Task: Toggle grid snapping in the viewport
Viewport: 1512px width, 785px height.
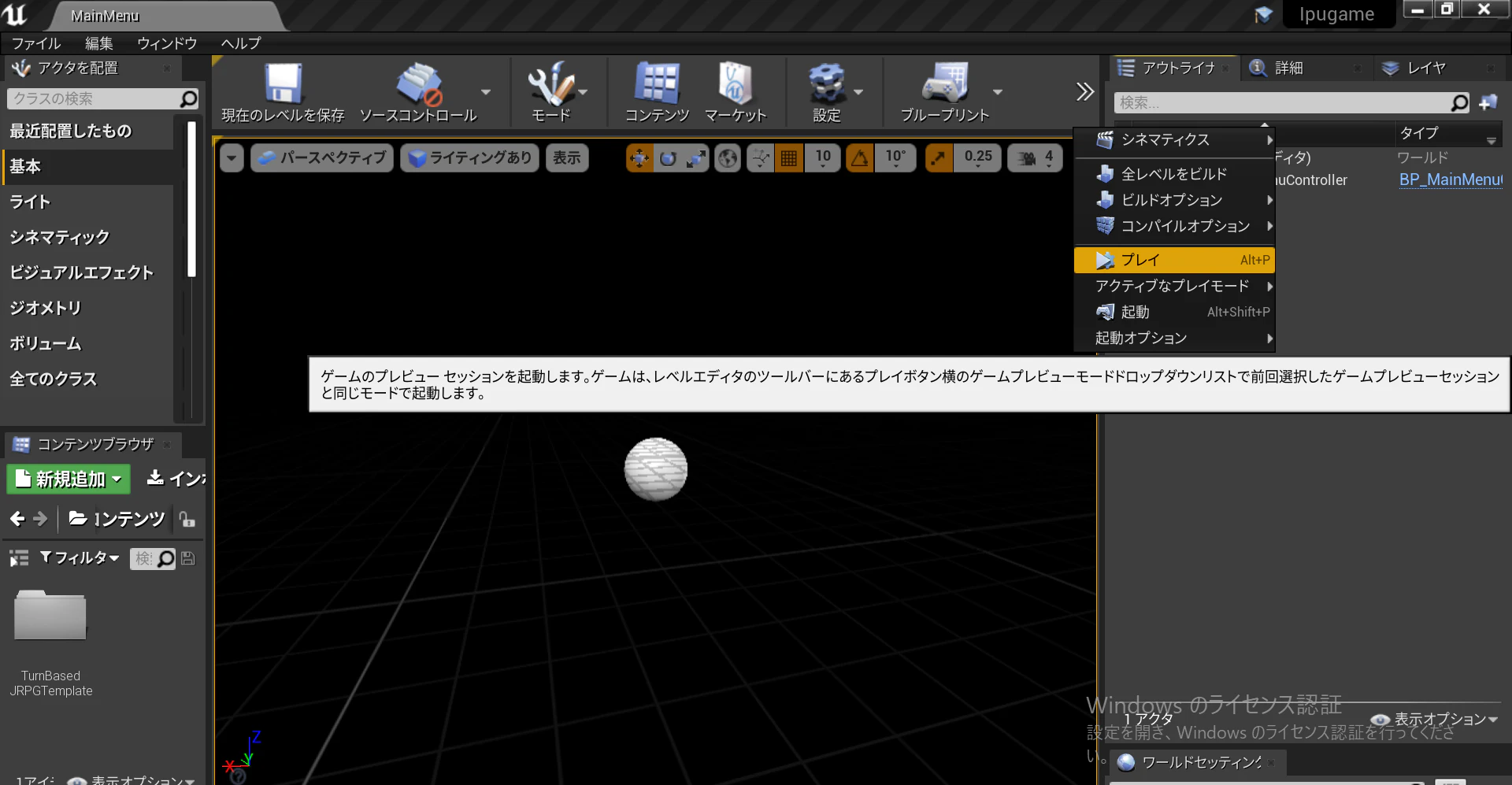Action: click(789, 158)
